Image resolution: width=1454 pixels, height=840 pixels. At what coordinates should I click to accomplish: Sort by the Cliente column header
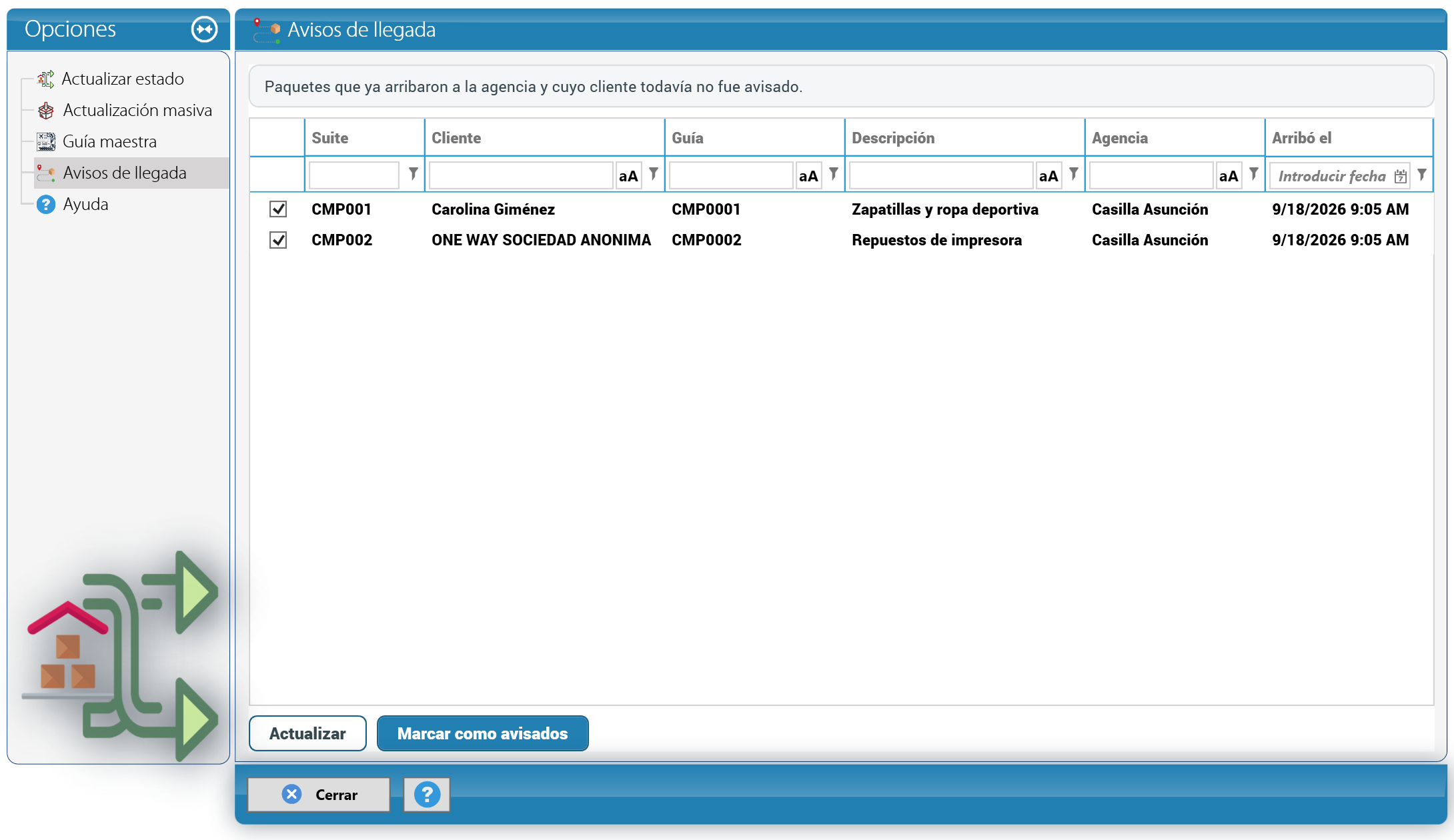[x=544, y=138]
